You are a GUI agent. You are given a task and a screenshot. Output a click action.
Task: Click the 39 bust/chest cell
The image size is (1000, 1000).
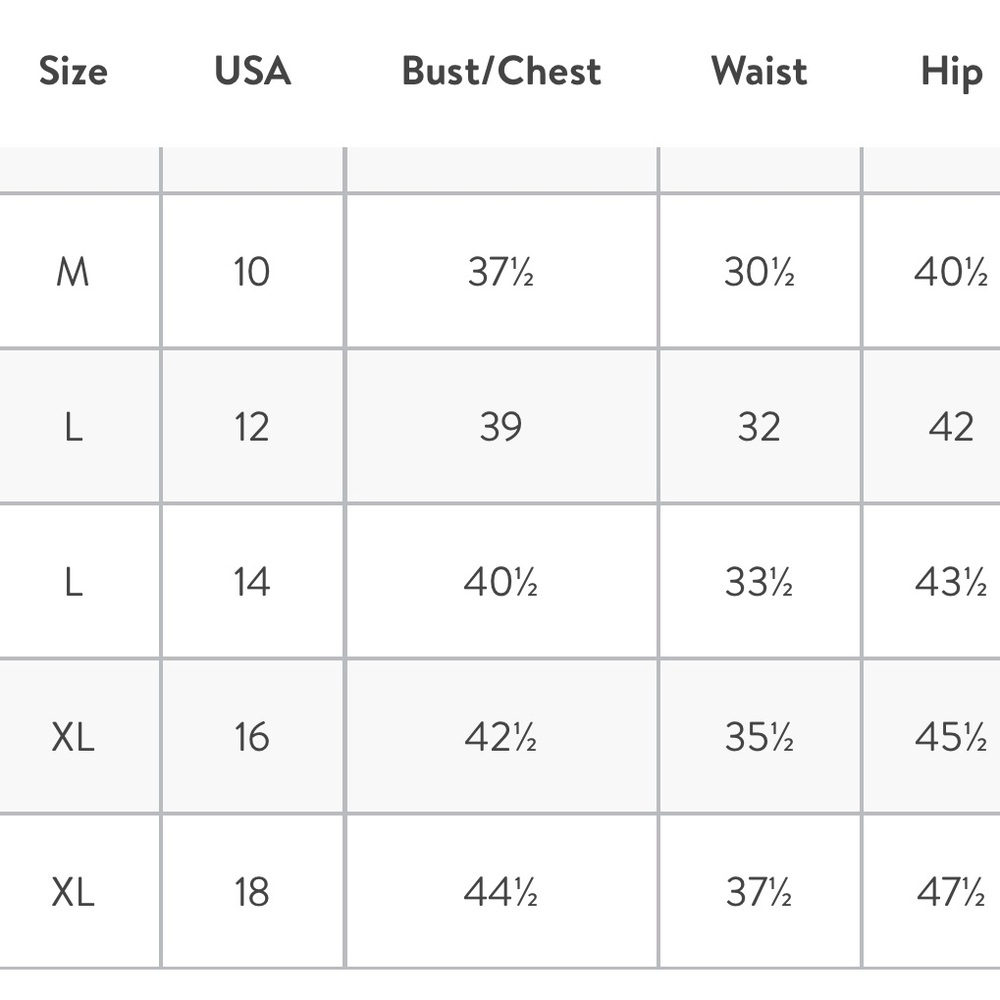501,427
